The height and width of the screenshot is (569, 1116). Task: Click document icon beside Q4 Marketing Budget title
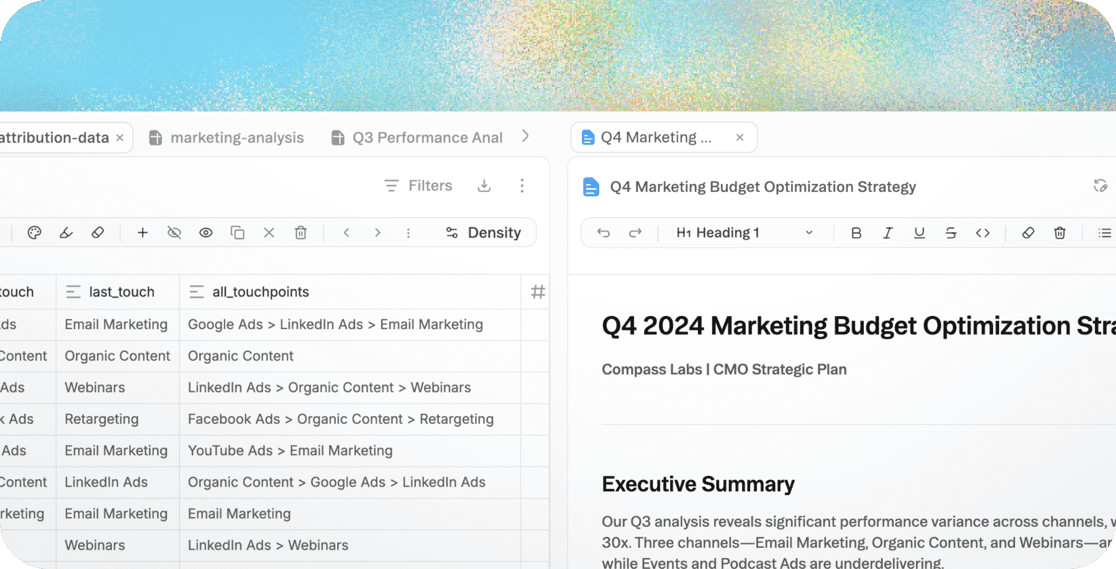click(591, 187)
